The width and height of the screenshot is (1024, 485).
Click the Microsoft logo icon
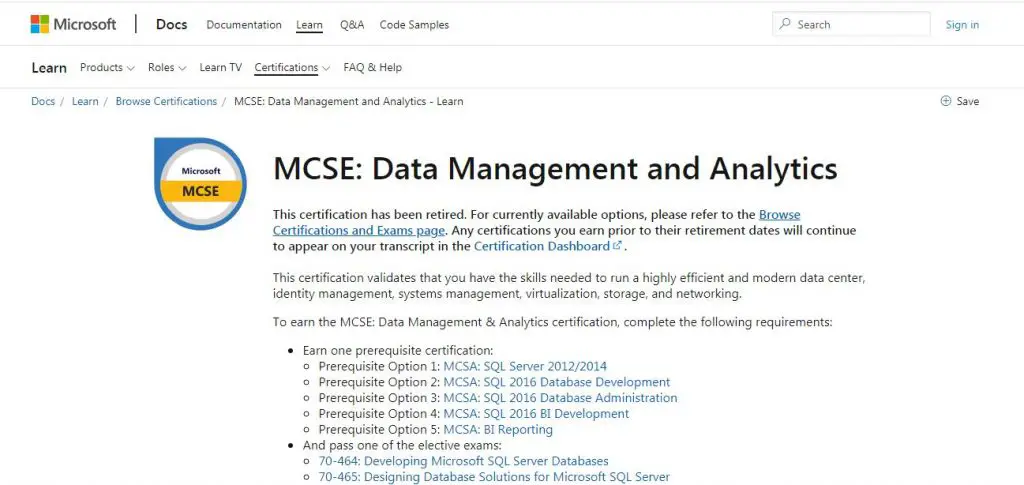click(40, 24)
